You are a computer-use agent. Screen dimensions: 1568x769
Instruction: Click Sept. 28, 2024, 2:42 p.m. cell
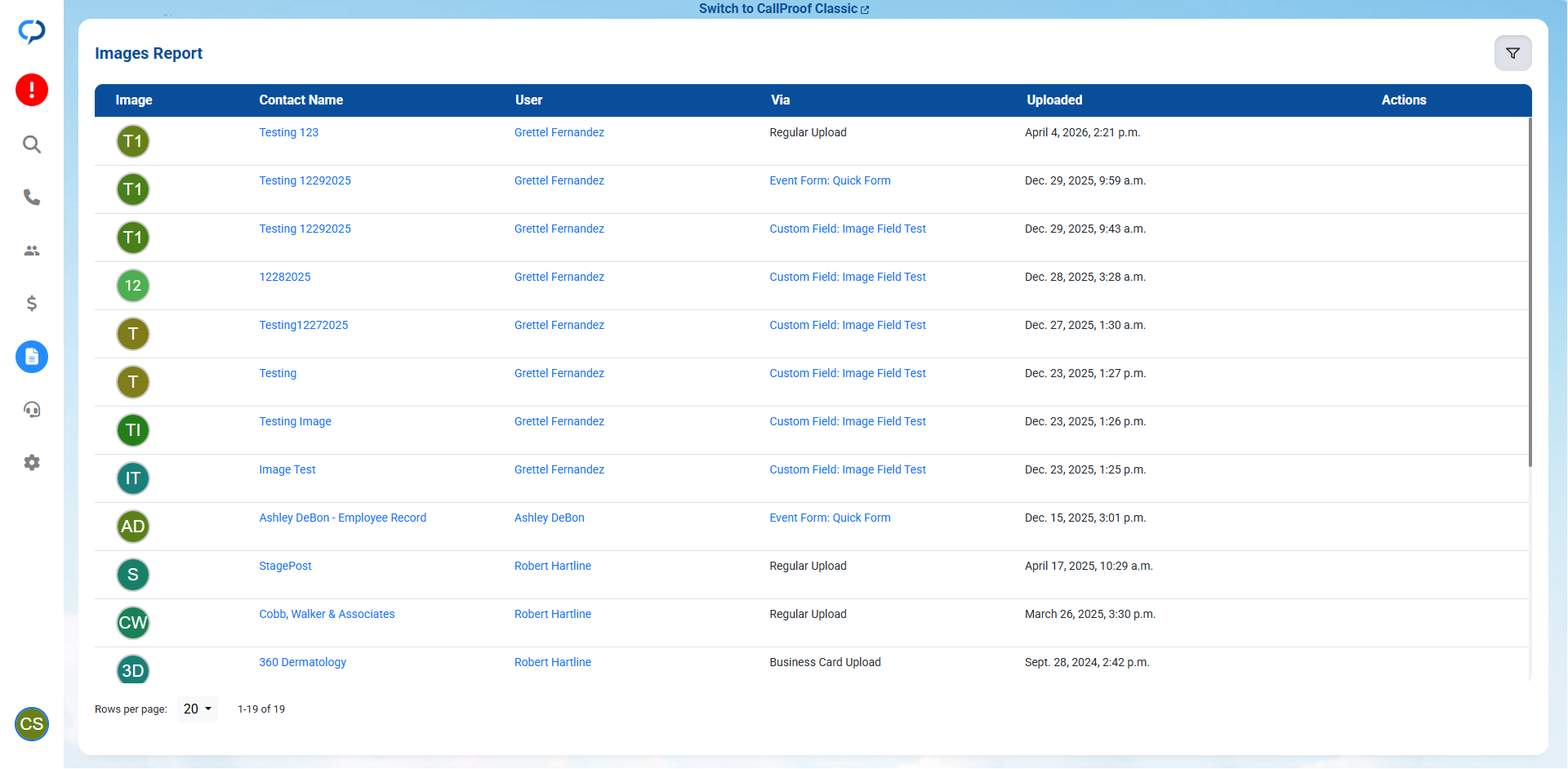point(1087,662)
